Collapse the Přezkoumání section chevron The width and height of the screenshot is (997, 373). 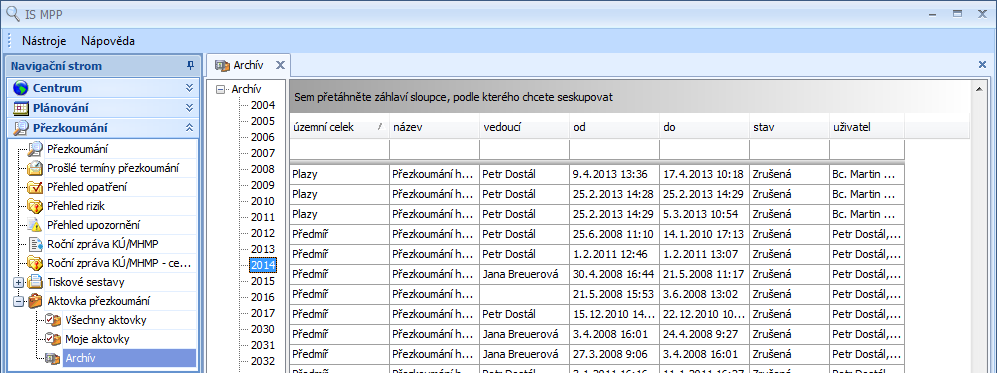pyautogui.click(x=189, y=128)
